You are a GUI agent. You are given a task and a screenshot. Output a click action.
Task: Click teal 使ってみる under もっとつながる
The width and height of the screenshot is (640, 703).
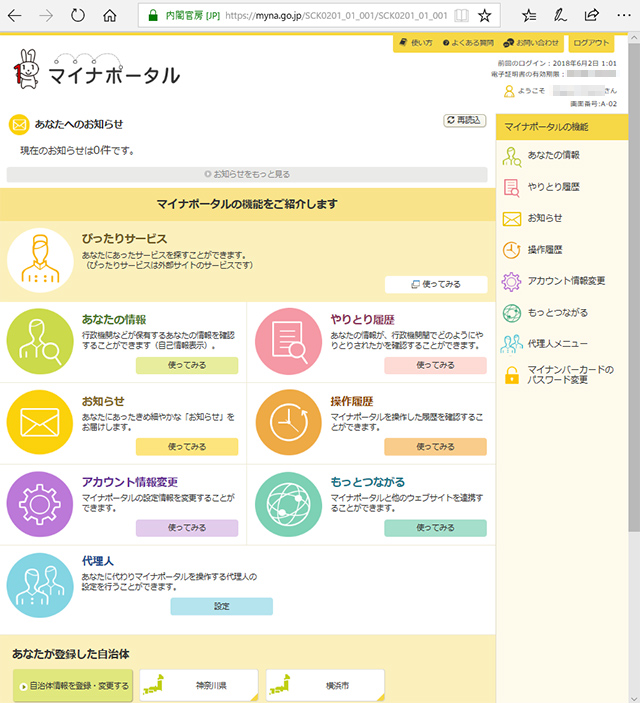[x=435, y=528]
